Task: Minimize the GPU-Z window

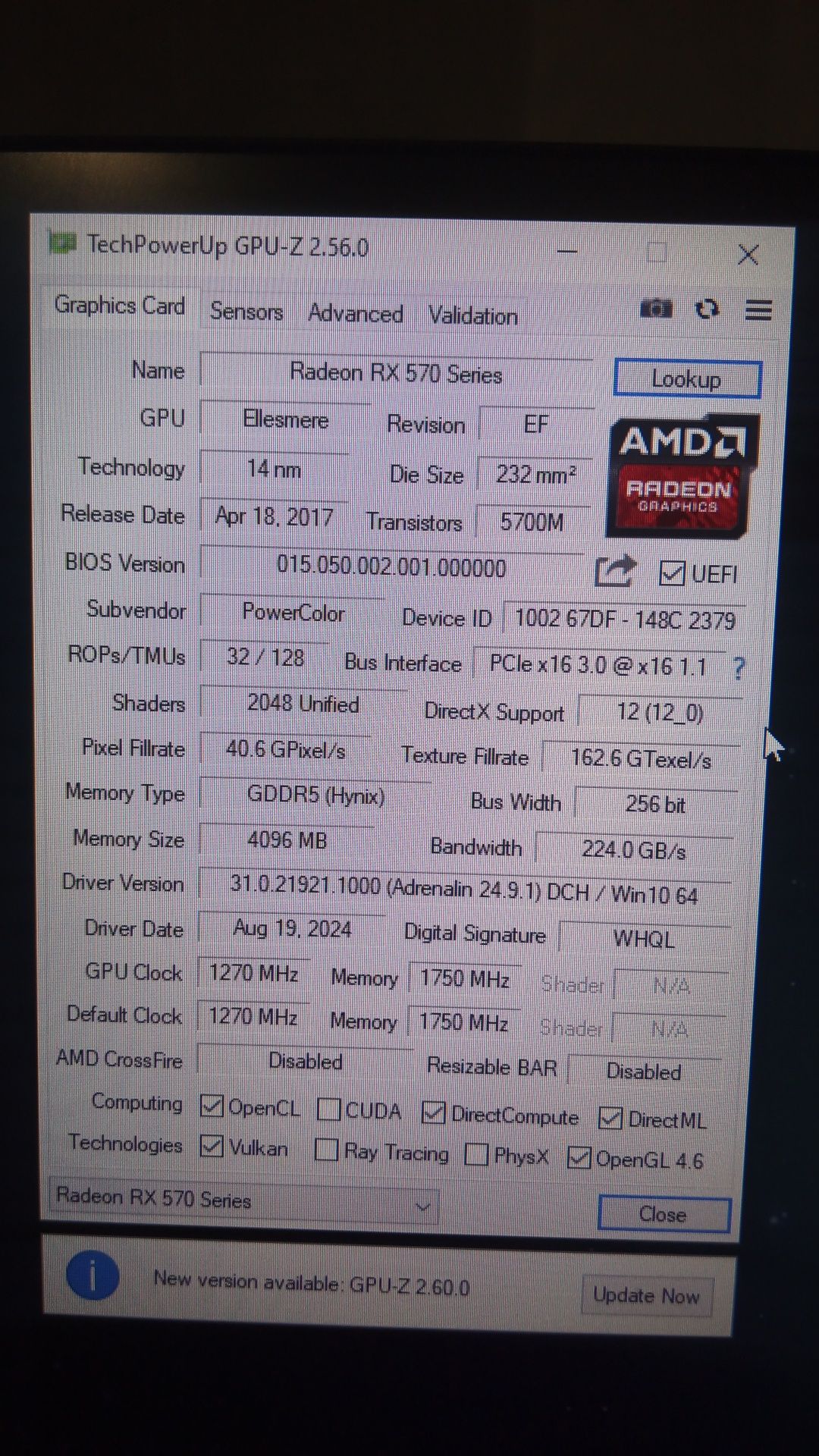Action: 566,251
